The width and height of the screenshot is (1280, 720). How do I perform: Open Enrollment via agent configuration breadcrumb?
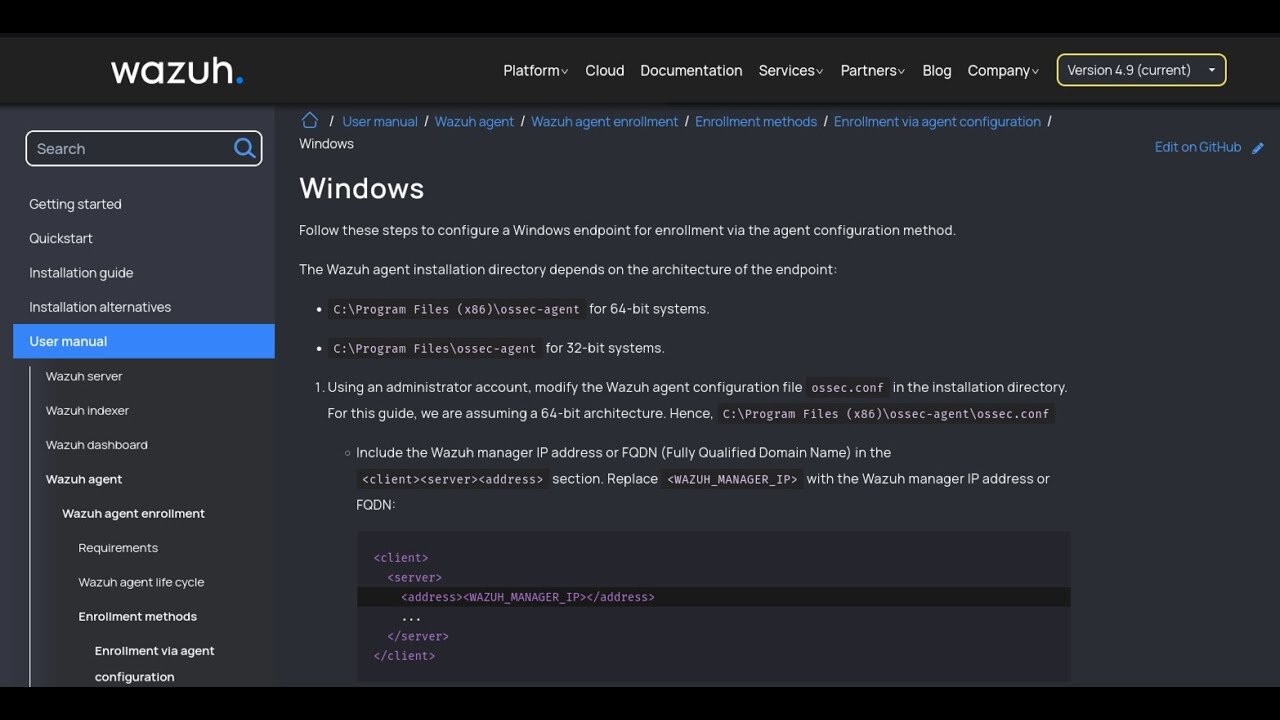click(937, 121)
